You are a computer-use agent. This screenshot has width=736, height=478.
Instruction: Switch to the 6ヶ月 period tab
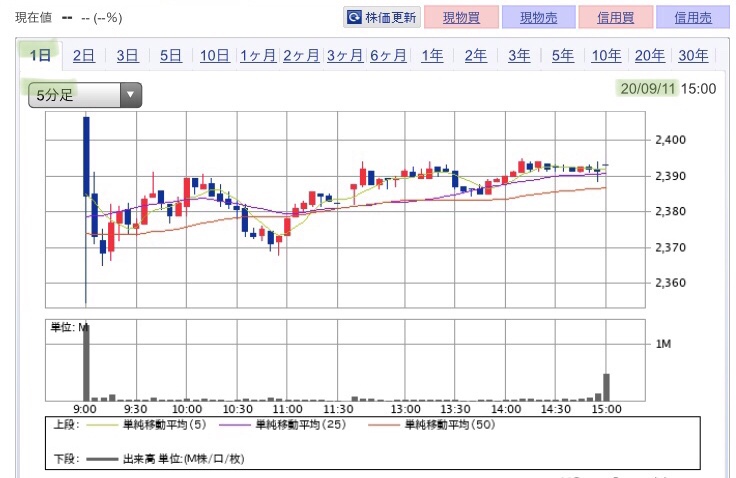tap(388, 55)
